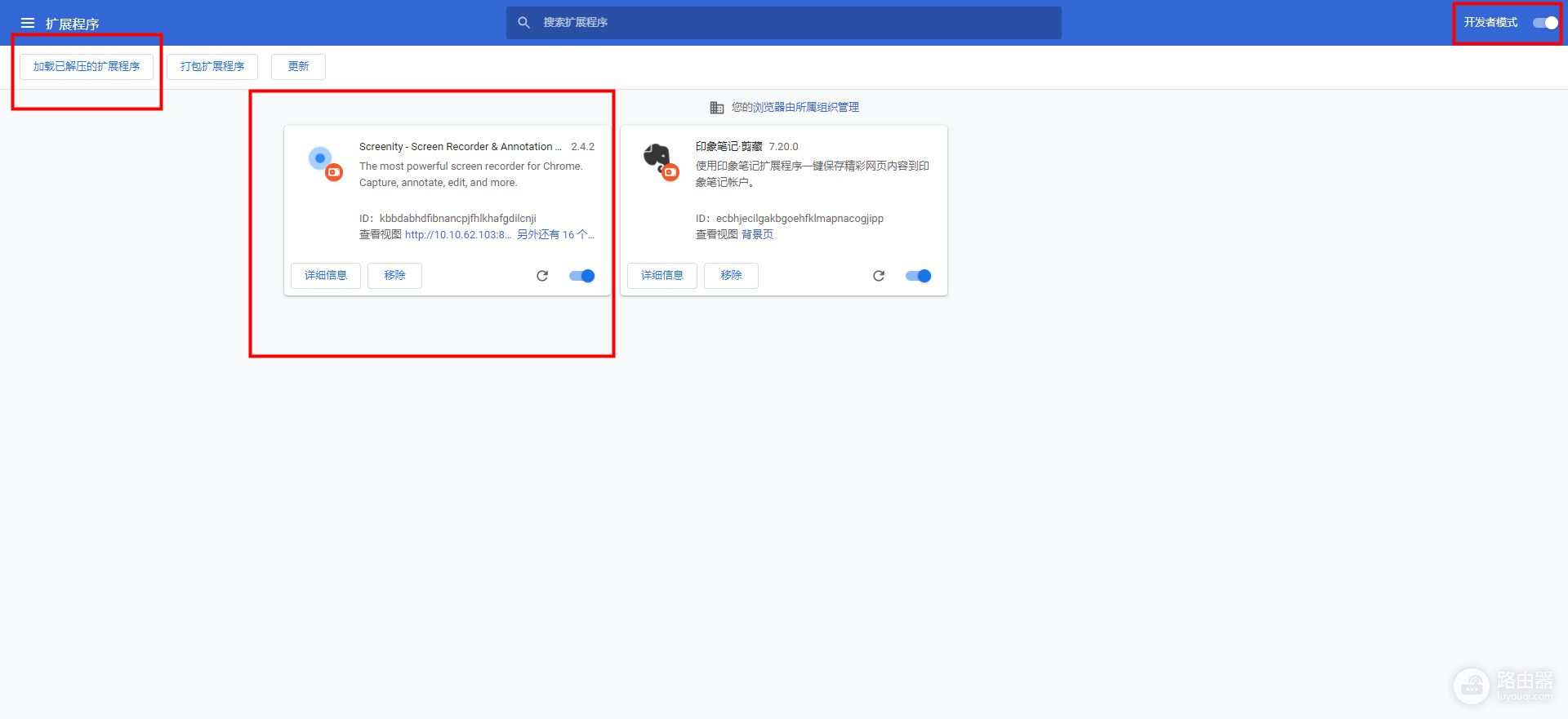Click the 印象笔记 elephant icon
The height and width of the screenshot is (719, 1568).
point(660,161)
